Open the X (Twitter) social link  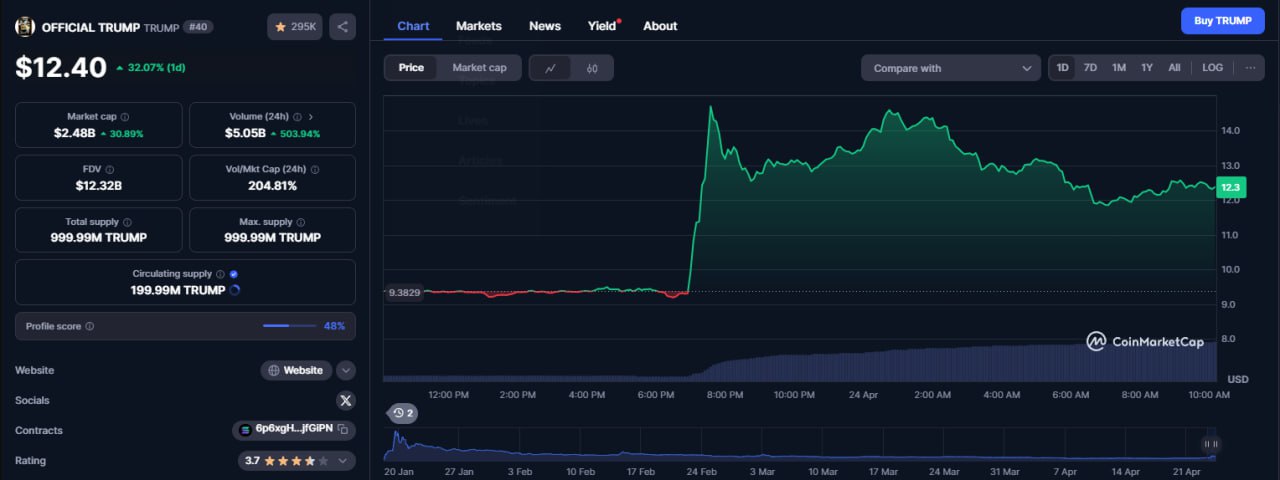tap(346, 400)
